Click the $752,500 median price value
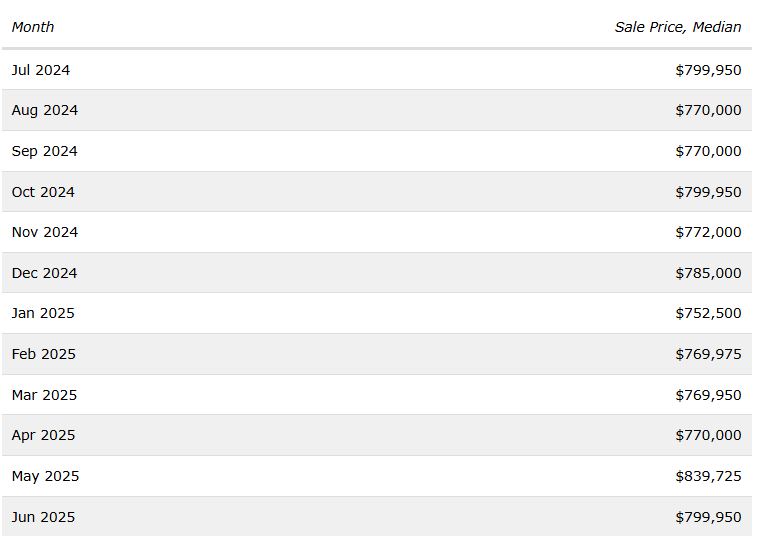Image resolution: width=759 pixels, height=551 pixels. [x=708, y=313]
